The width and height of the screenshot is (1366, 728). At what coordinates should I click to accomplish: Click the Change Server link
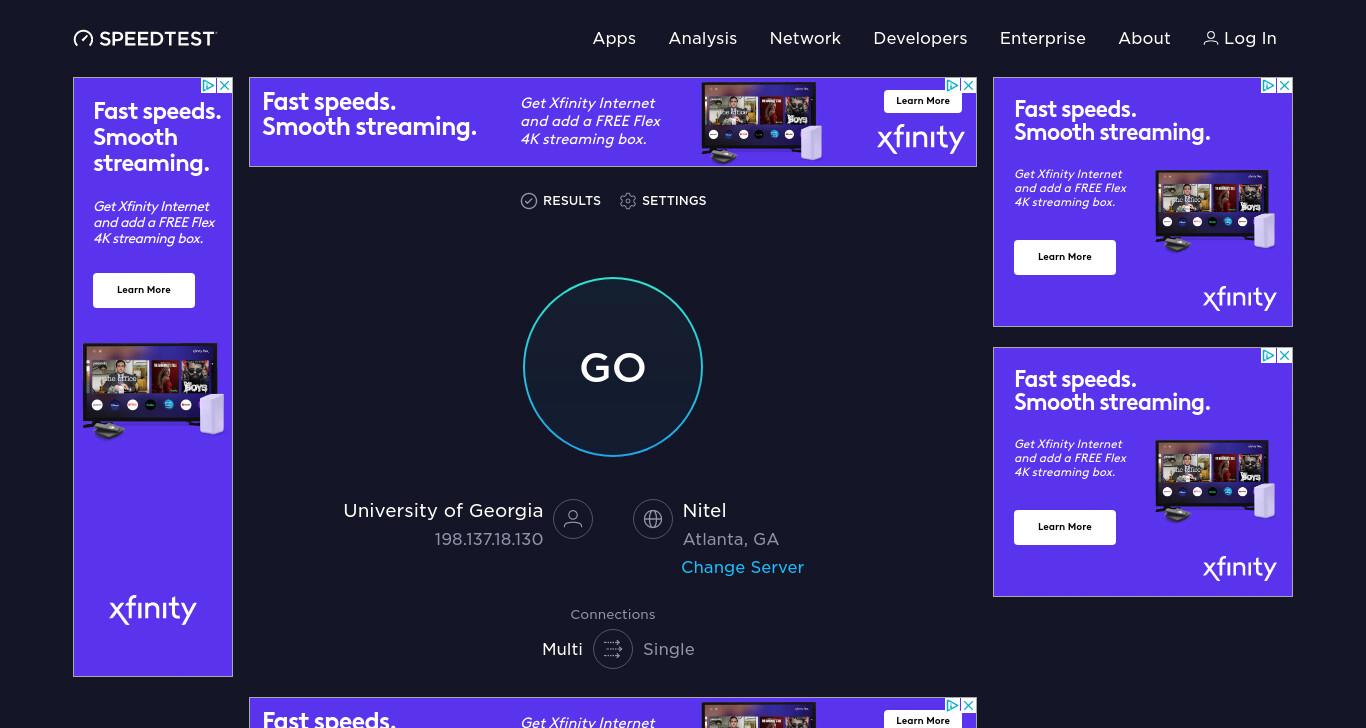pos(743,567)
